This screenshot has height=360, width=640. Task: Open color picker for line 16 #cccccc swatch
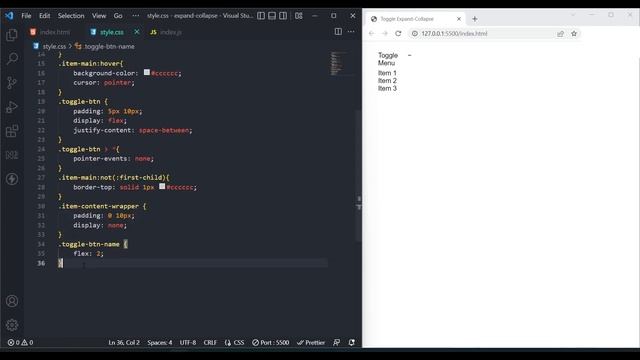147,72
